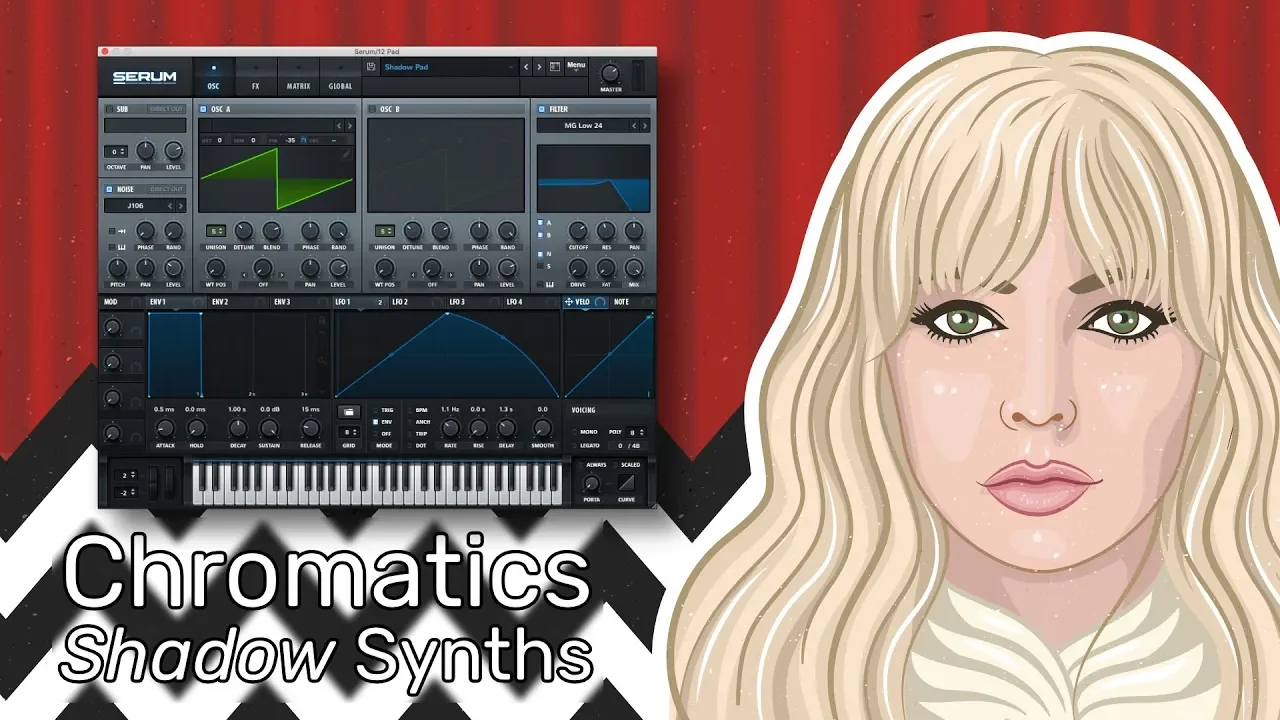1280x720 pixels.
Task: Toggle the NOISE oscillator on/off
Action: 108,189
